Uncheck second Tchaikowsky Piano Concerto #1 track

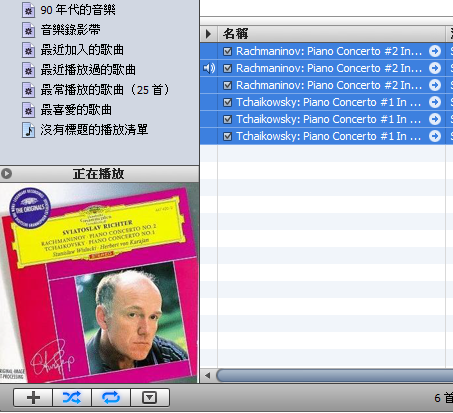[x=227, y=119]
